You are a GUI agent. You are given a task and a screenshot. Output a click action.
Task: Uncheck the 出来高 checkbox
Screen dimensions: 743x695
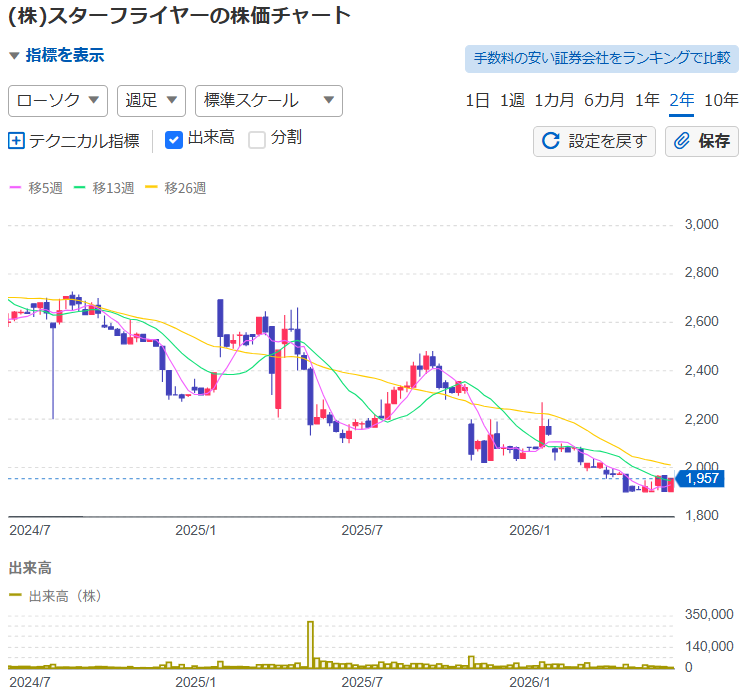pos(174,140)
